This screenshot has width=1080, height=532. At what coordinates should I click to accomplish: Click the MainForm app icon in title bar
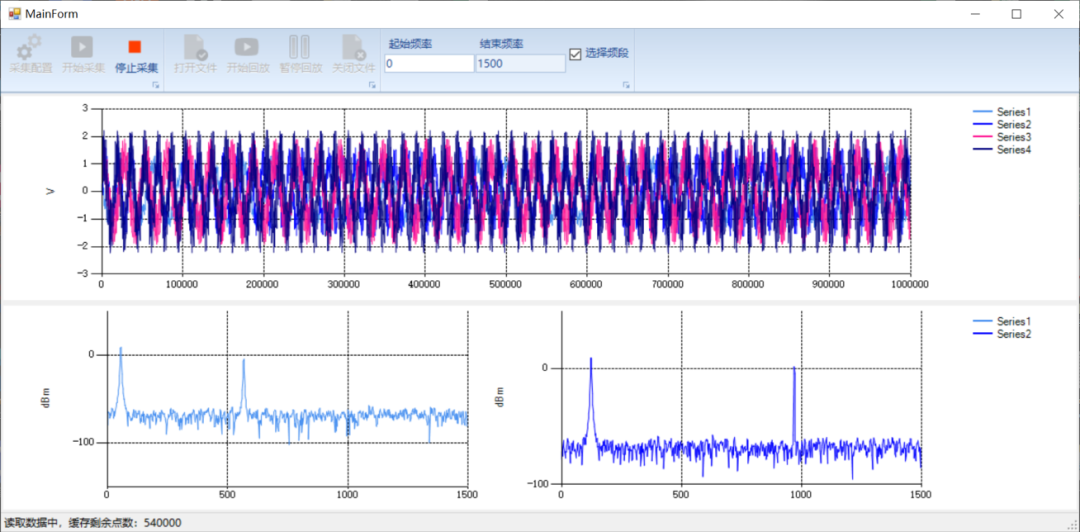pos(14,13)
